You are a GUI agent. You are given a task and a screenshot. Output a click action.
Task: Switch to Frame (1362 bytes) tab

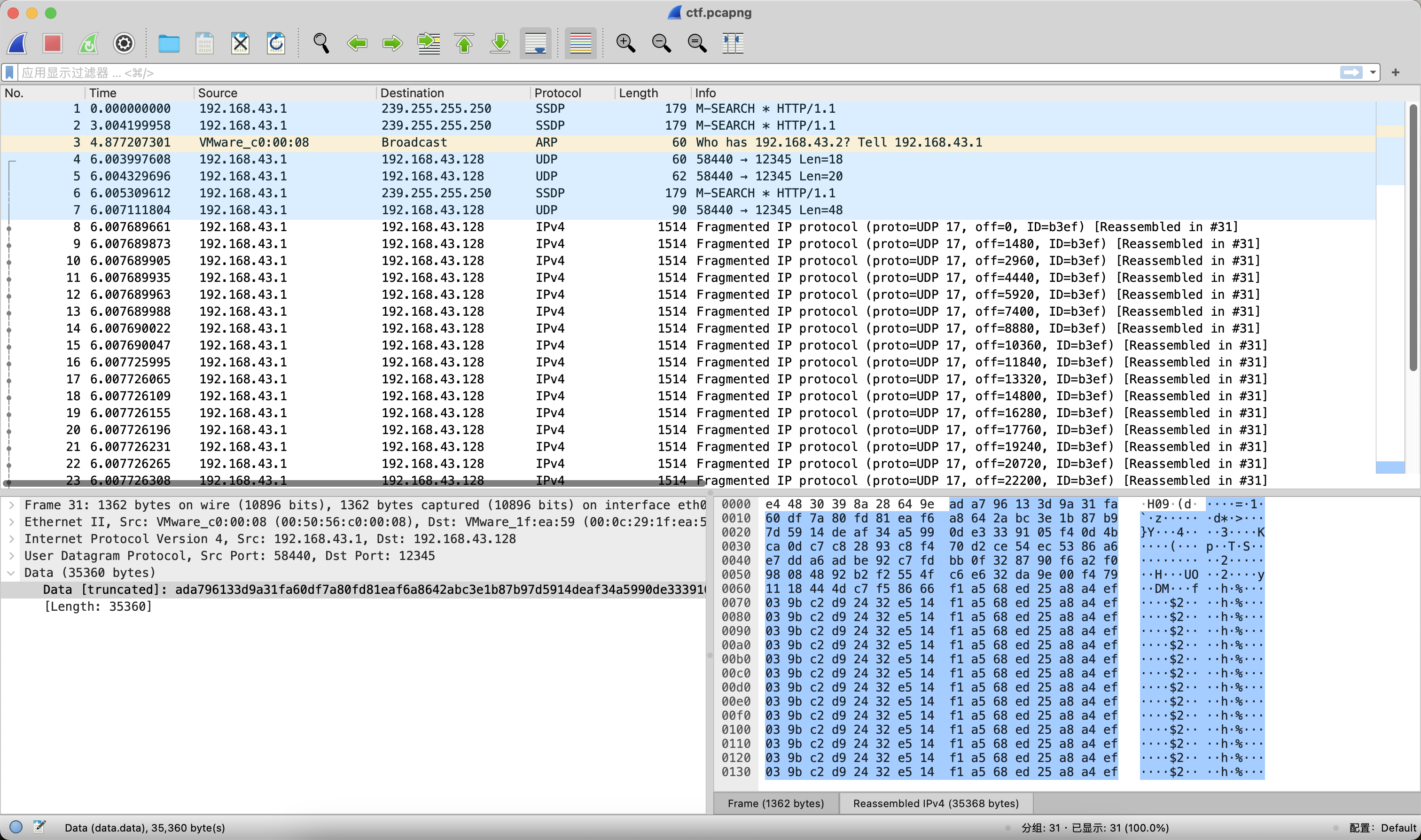(776, 803)
